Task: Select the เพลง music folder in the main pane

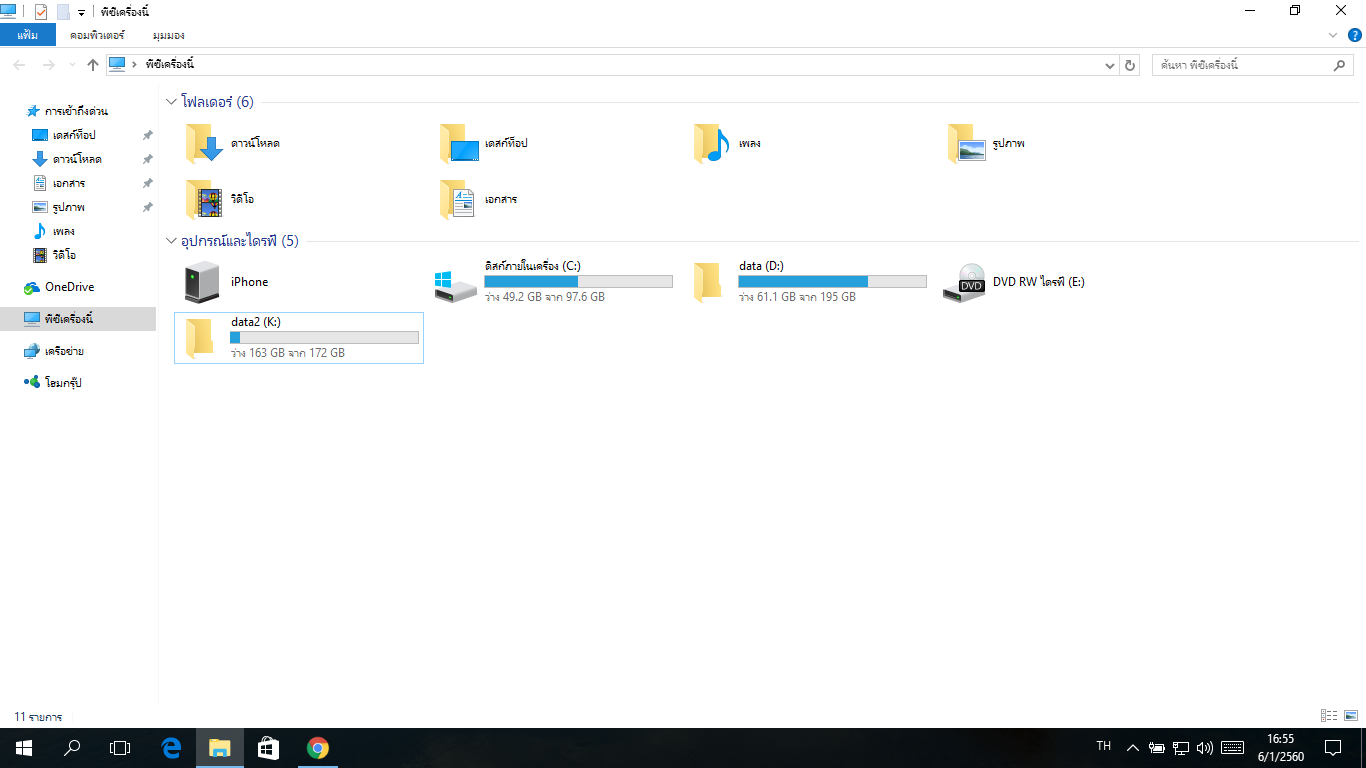Action: pos(729,143)
